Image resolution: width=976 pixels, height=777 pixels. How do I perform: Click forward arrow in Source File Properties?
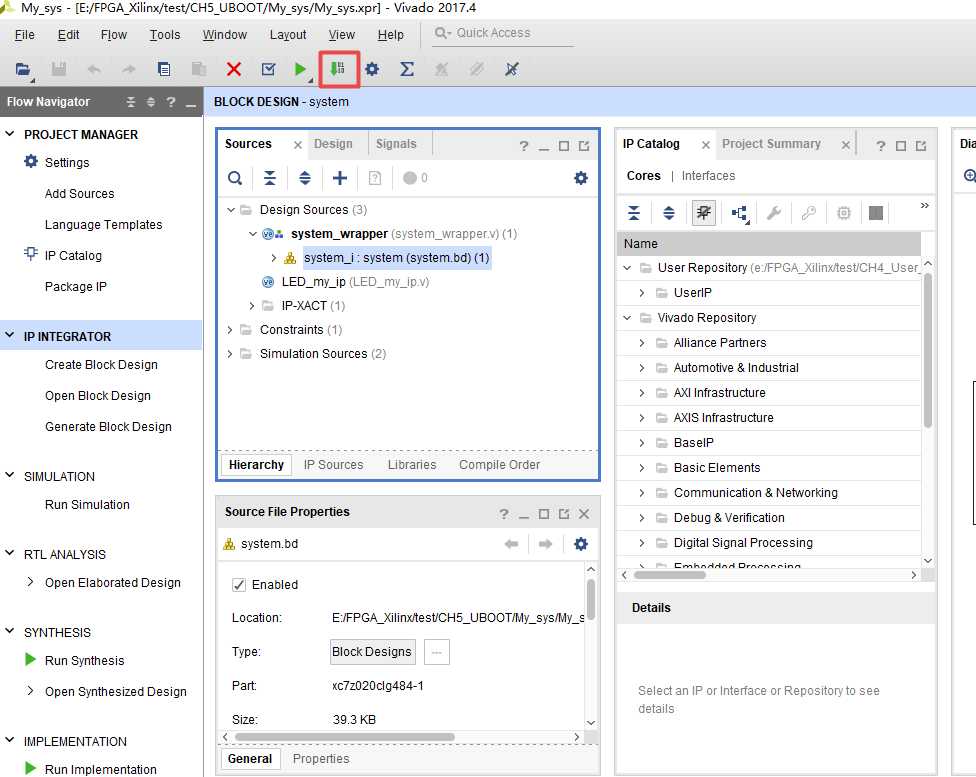(545, 544)
